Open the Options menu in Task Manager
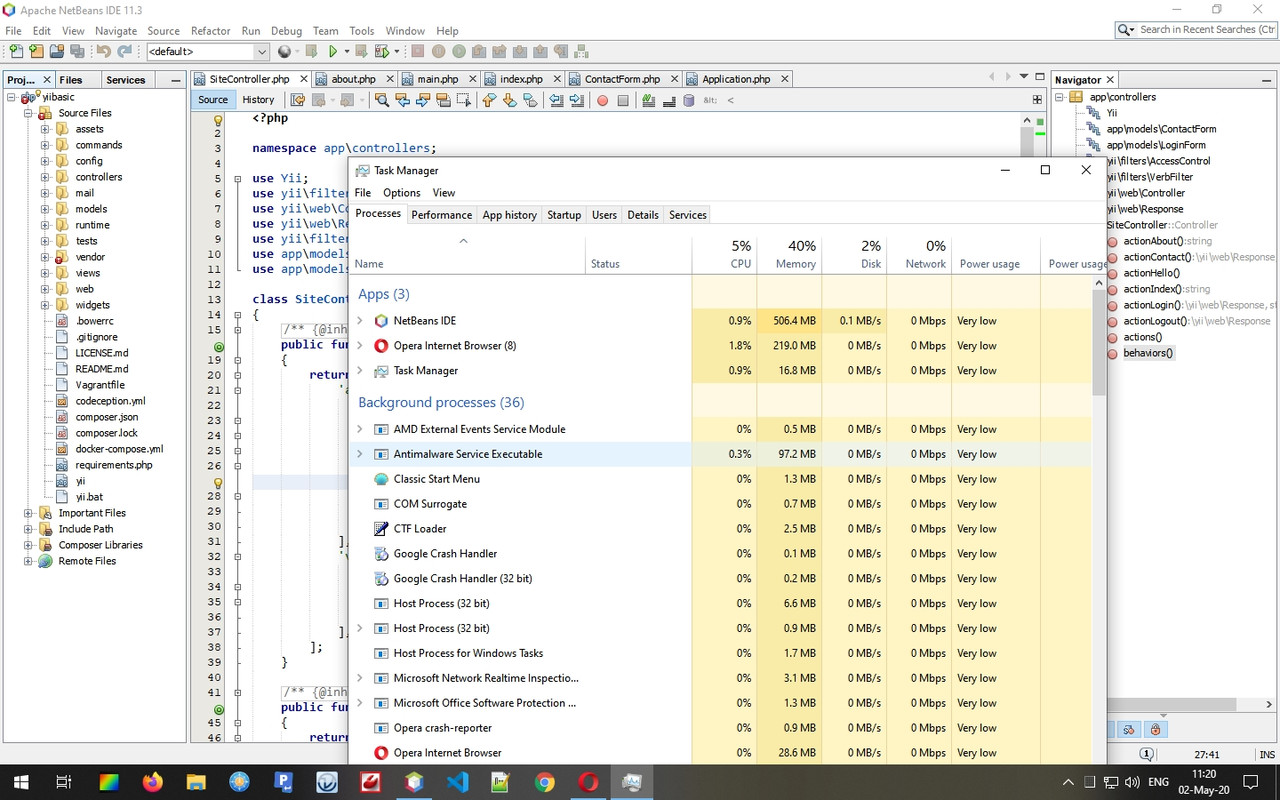The image size is (1280, 800). 402,193
